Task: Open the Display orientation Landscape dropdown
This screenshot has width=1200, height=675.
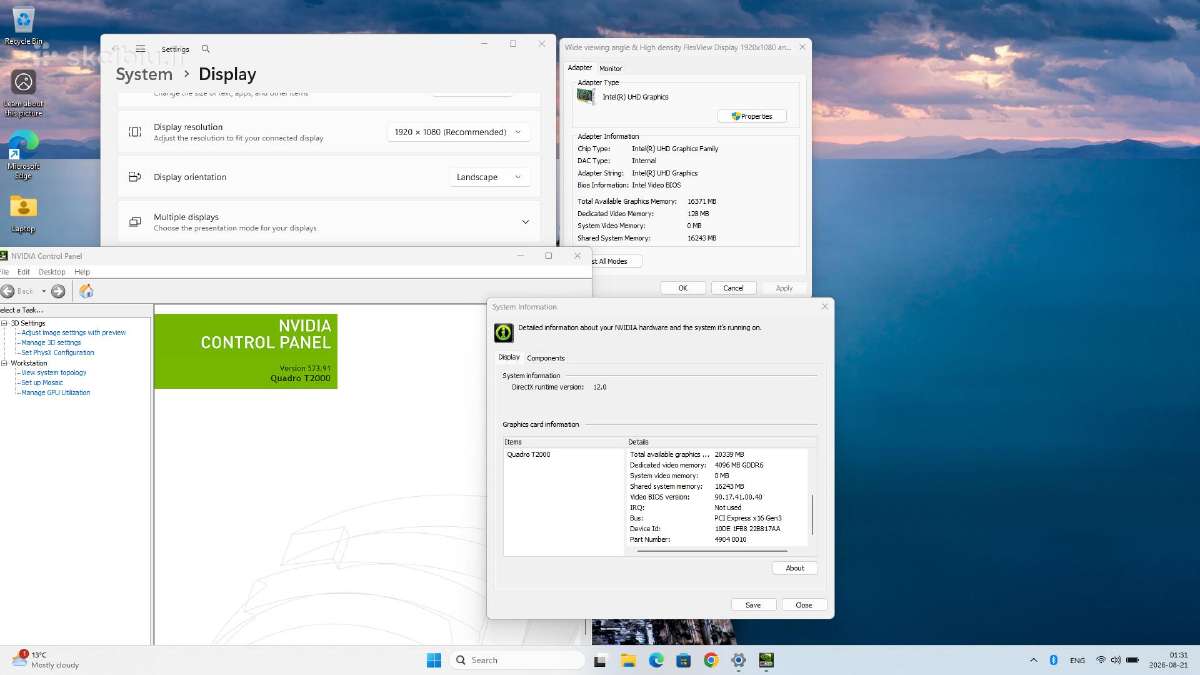Action: pos(490,177)
